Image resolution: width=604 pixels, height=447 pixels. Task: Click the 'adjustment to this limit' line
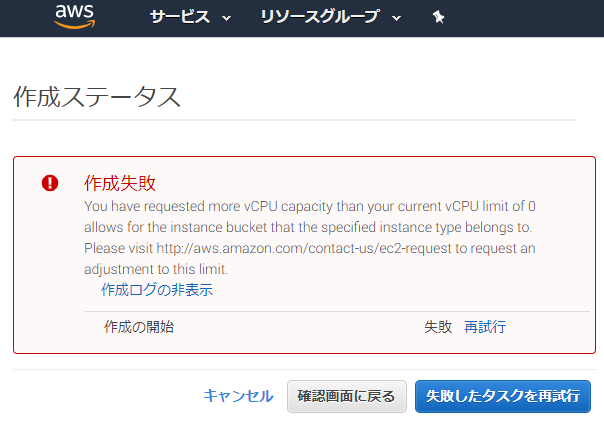pos(156,269)
